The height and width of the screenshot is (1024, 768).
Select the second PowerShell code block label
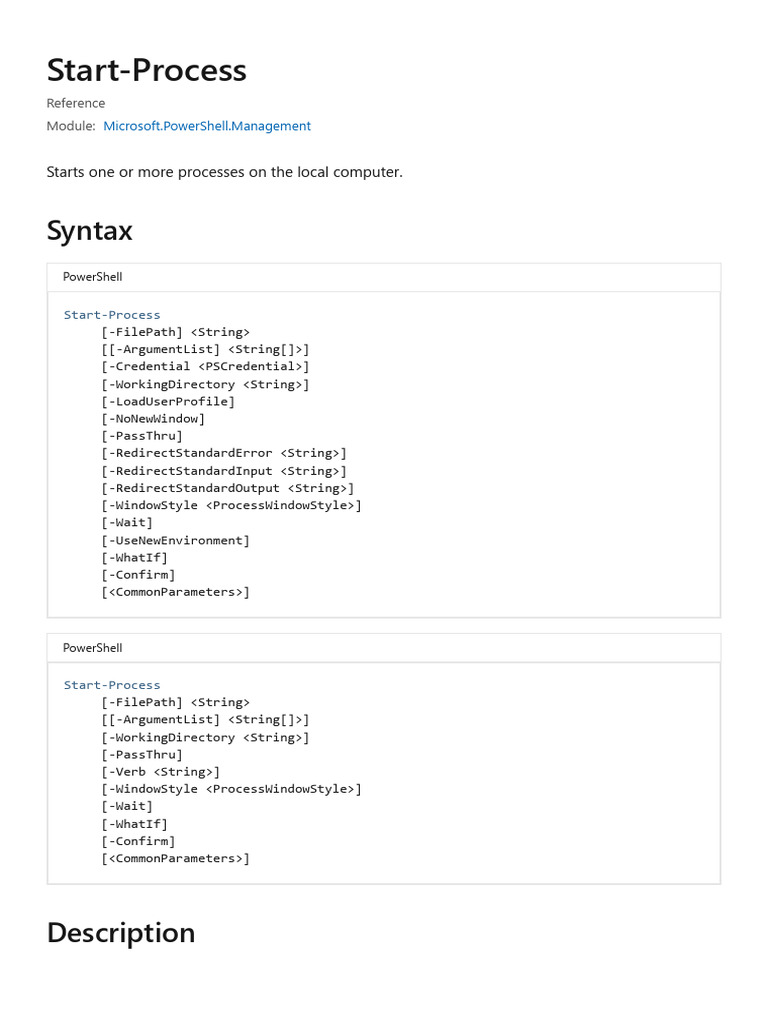point(92,648)
